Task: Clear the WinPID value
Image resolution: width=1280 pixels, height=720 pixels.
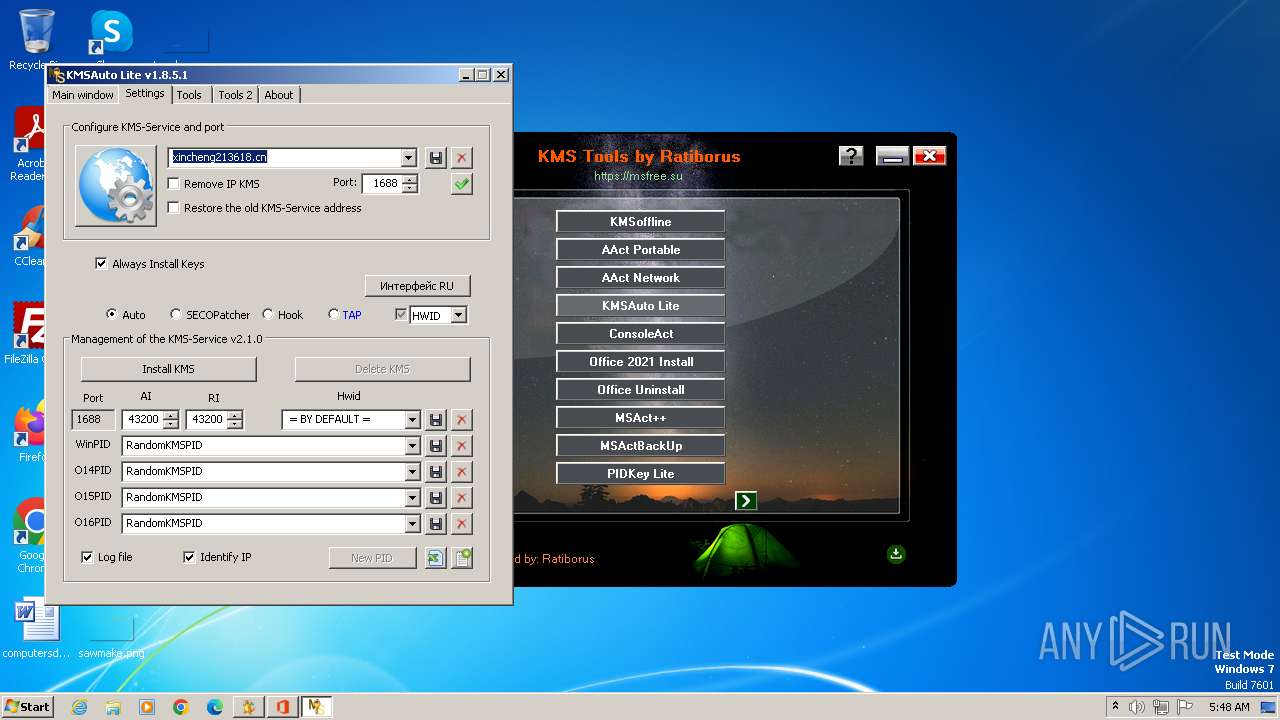Action: [461, 446]
